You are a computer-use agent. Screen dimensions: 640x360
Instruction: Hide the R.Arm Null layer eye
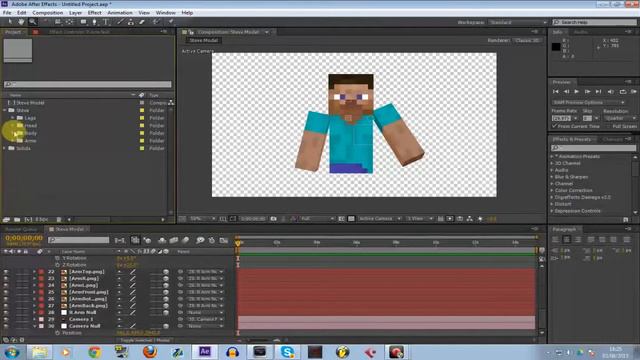click(6, 313)
